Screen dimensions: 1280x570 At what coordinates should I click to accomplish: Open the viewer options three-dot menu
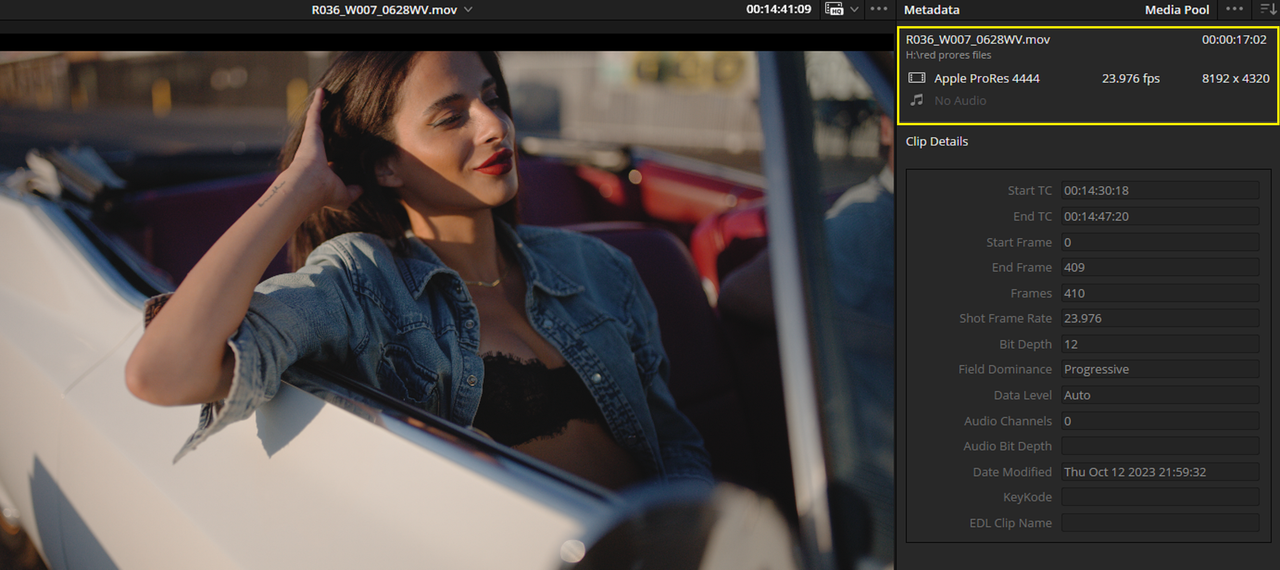(879, 9)
